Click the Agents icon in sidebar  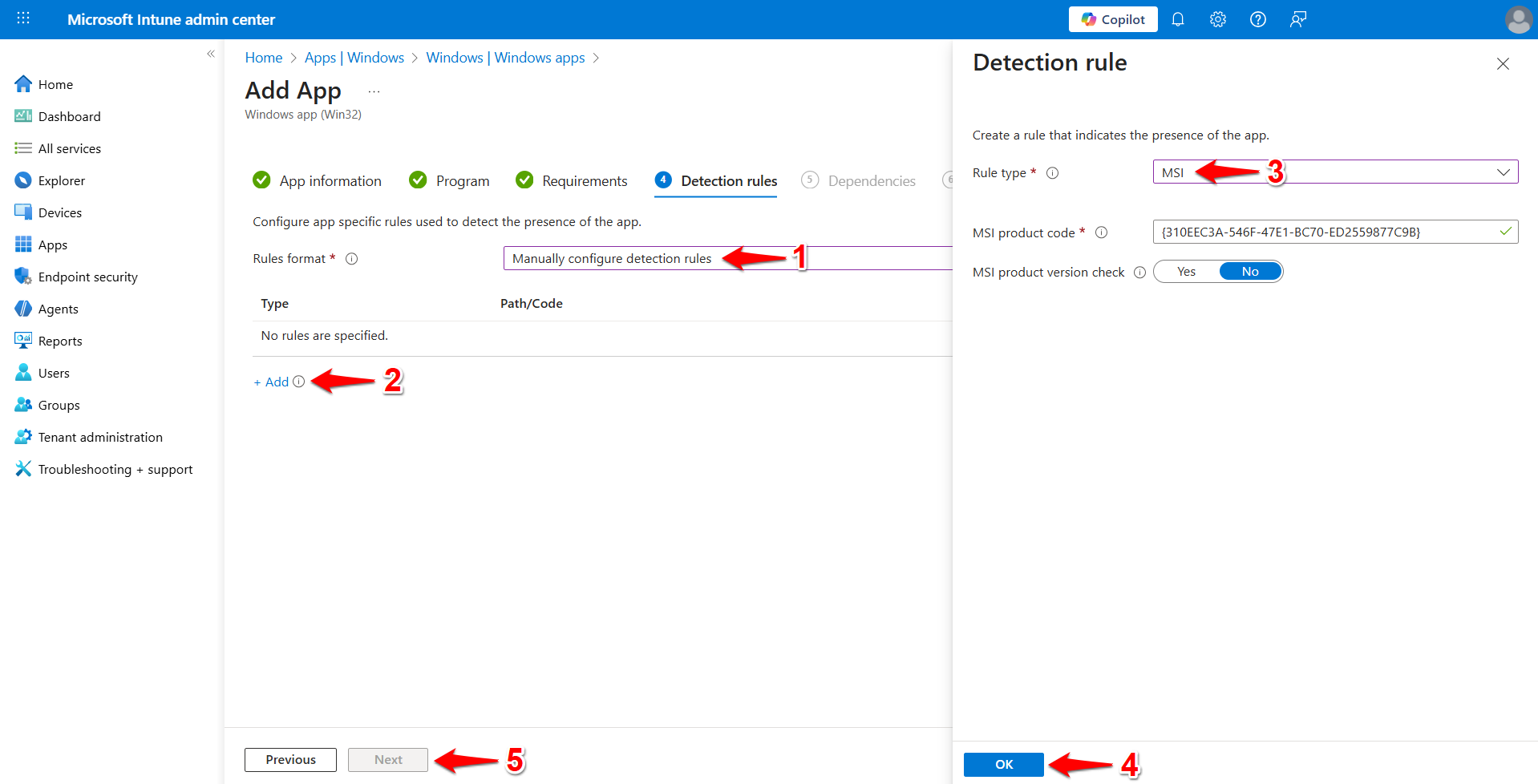coord(23,309)
